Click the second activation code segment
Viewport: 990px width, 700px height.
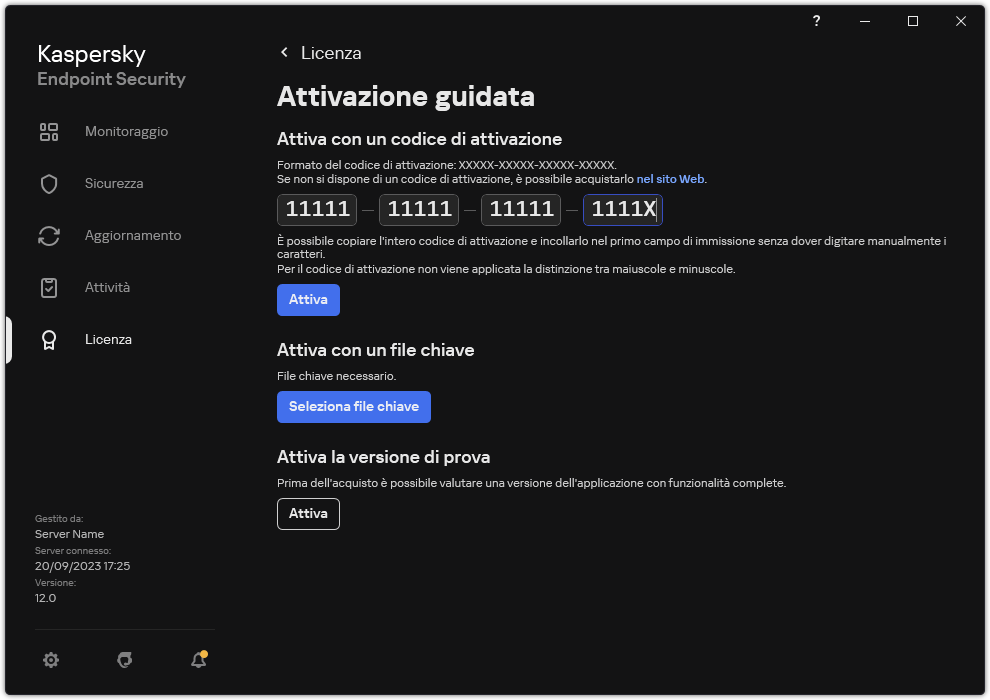(418, 210)
